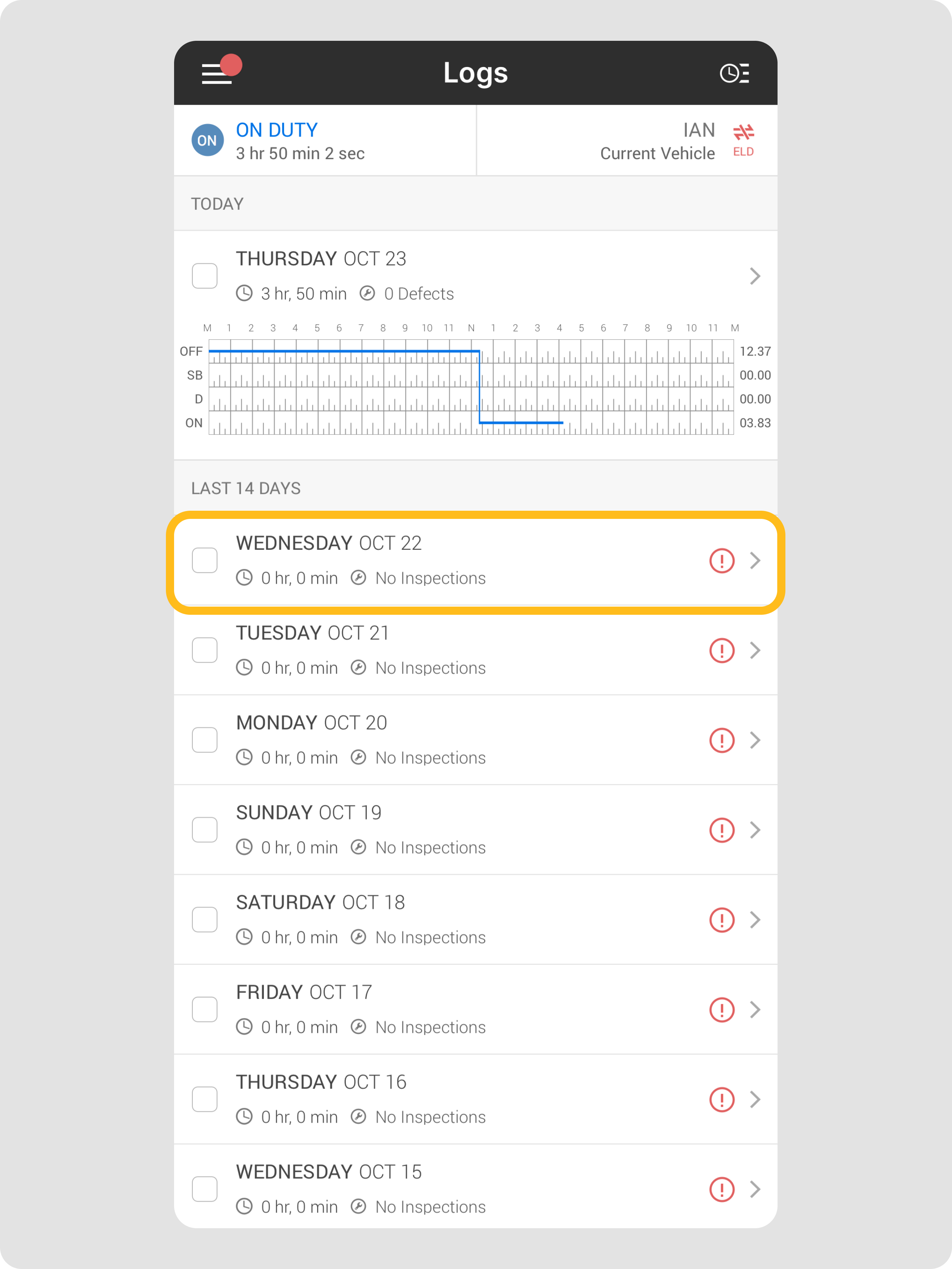Tap the violation alert icon for Saturday Oct 18
This screenshot has height=1269, width=952.
pos(721,920)
